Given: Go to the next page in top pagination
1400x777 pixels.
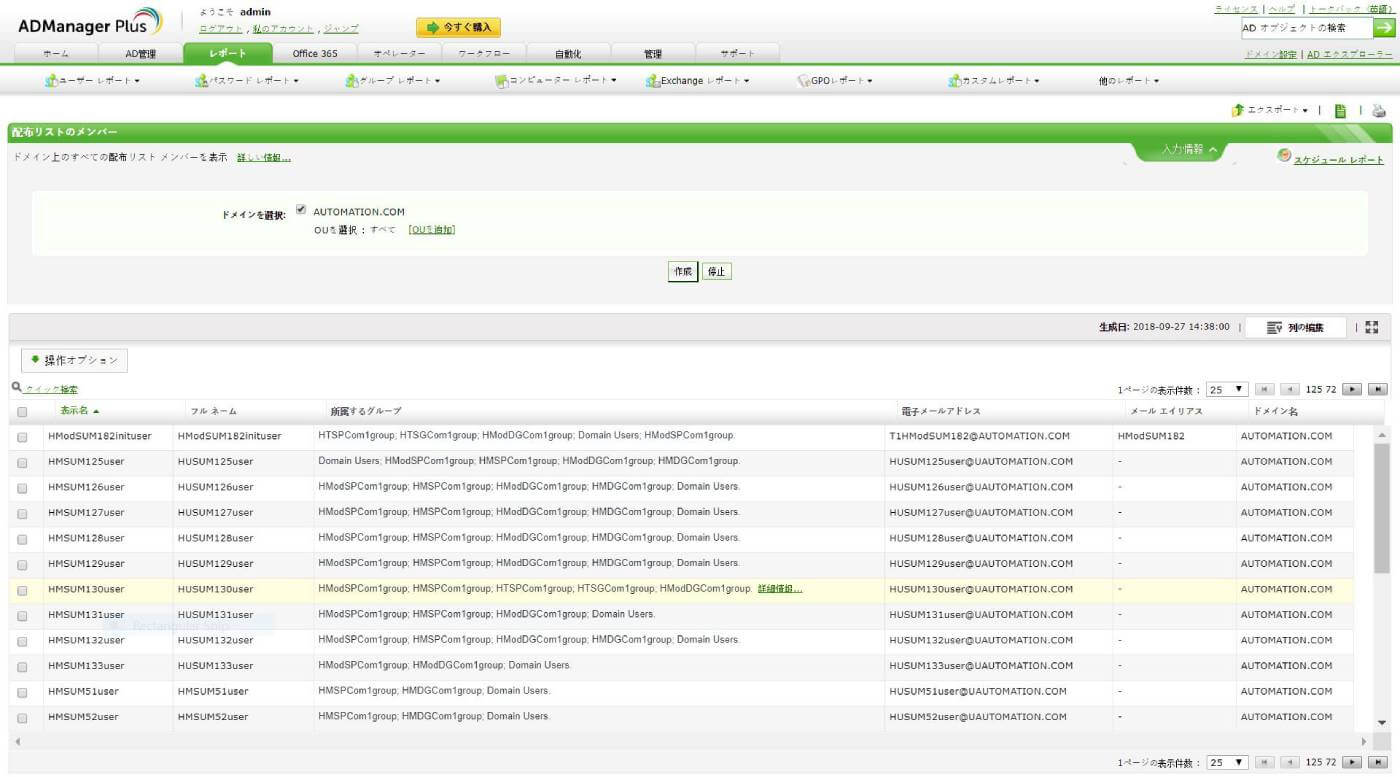Looking at the screenshot, I should (1352, 389).
